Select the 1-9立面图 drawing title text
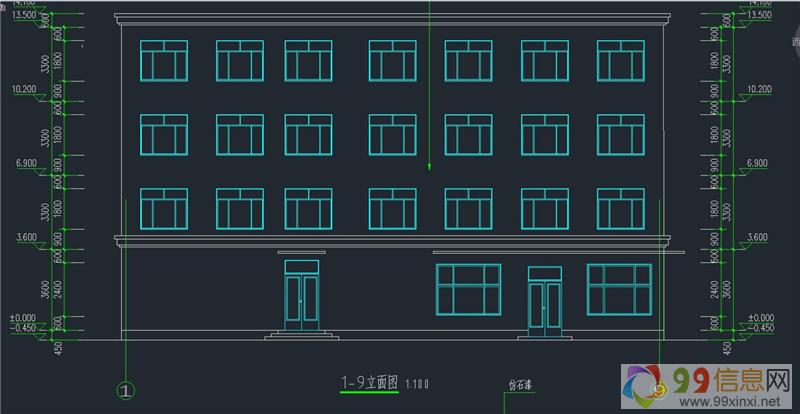 pos(370,382)
